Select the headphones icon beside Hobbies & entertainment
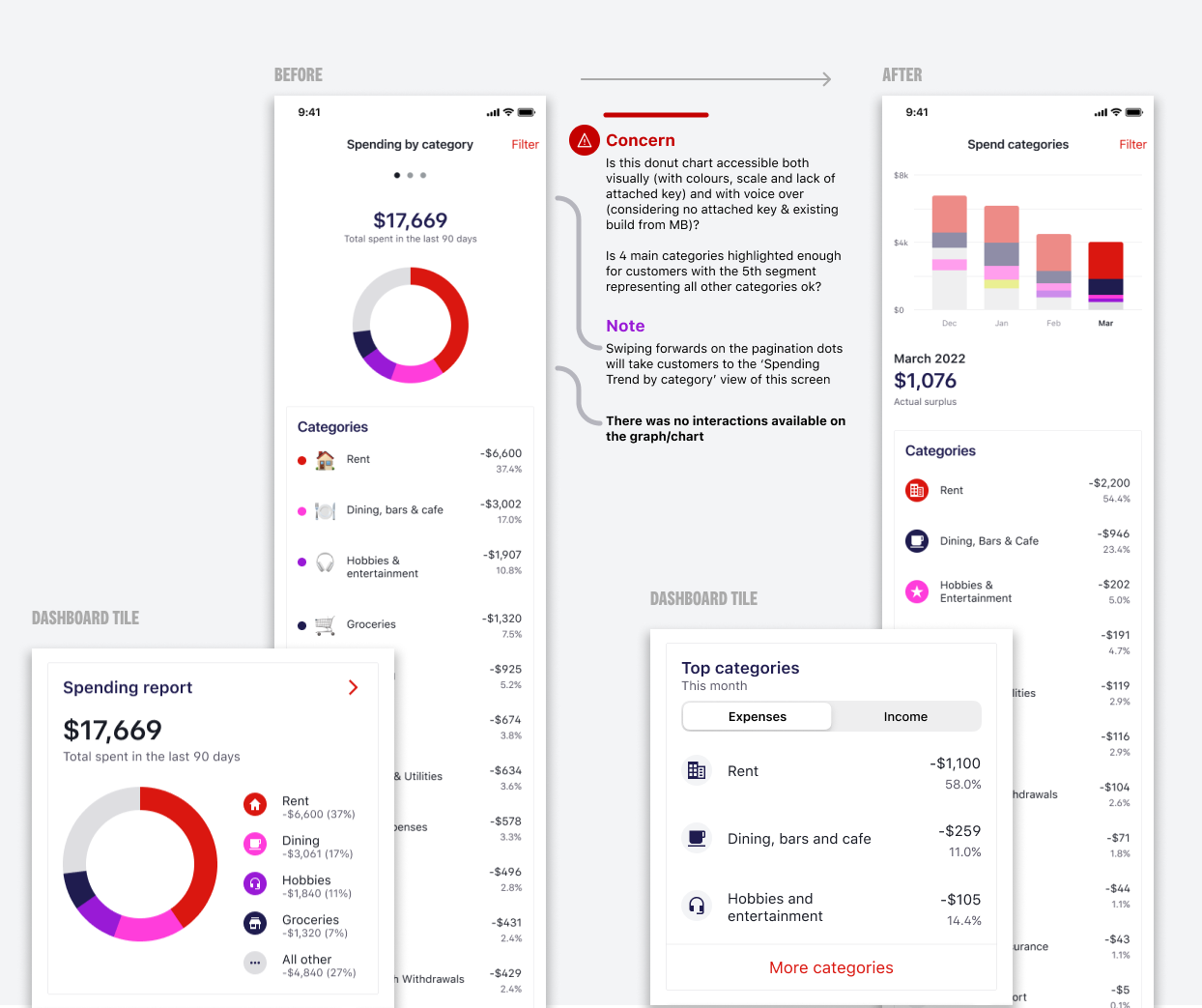The image size is (1202, 1008). [325, 562]
